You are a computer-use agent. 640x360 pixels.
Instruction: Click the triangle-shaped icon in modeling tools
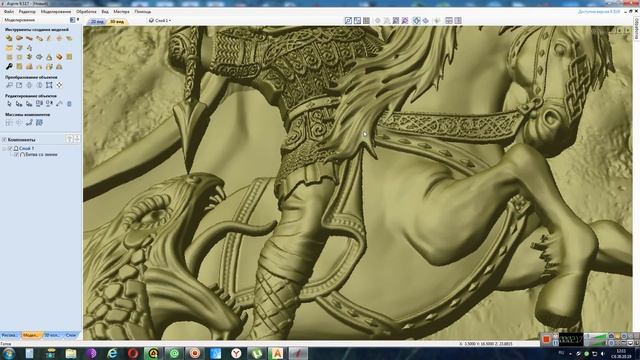tap(49, 57)
